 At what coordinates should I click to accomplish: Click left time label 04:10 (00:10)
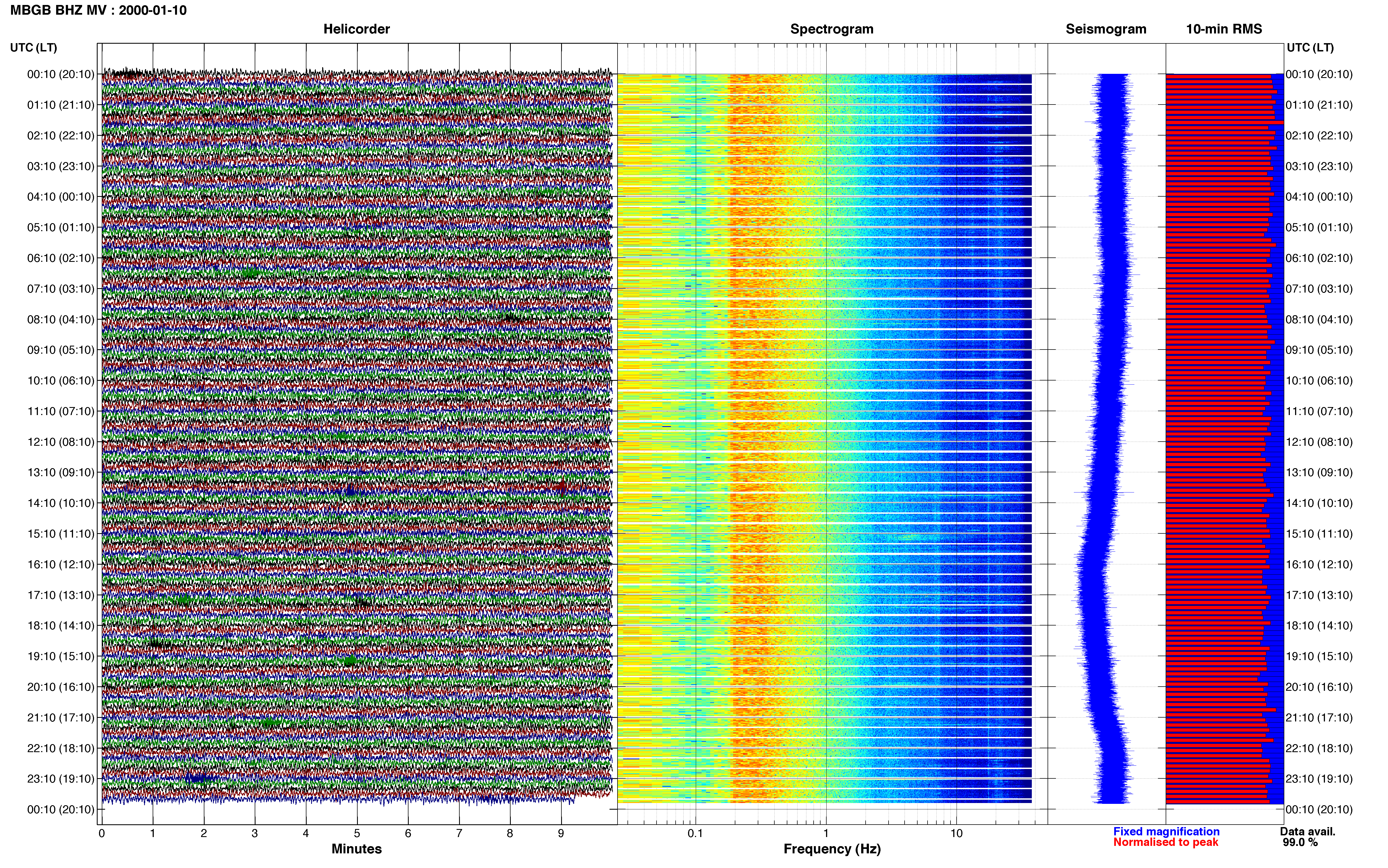coord(60,197)
